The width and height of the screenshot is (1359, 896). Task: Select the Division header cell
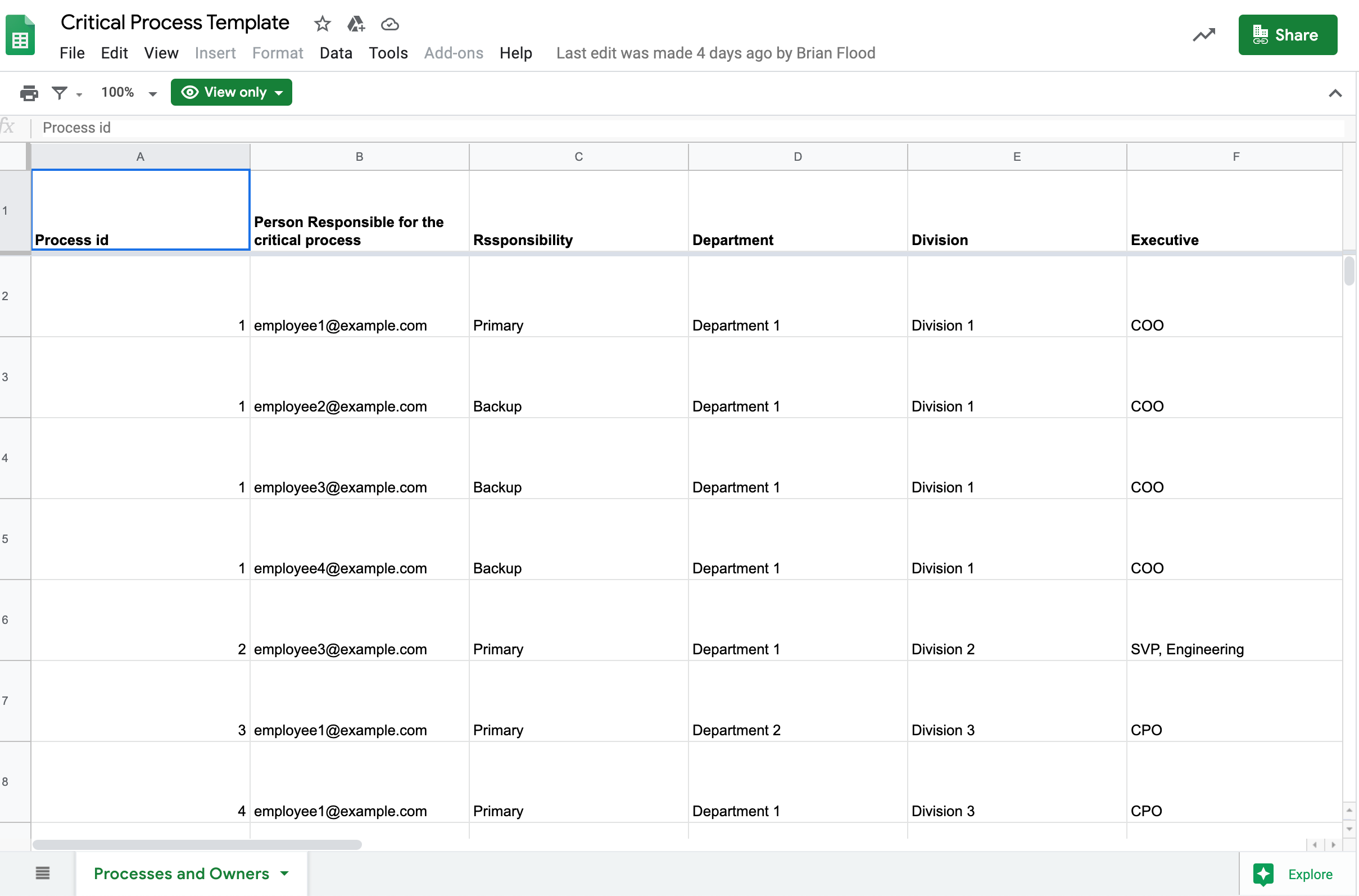[1017, 210]
